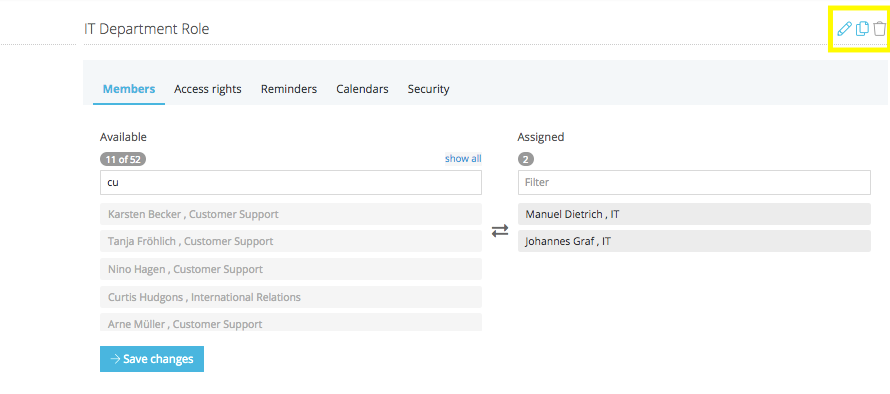890x394 pixels.
Task: Select Tanja Fröhlich, Customer Support
Action: point(291,241)
